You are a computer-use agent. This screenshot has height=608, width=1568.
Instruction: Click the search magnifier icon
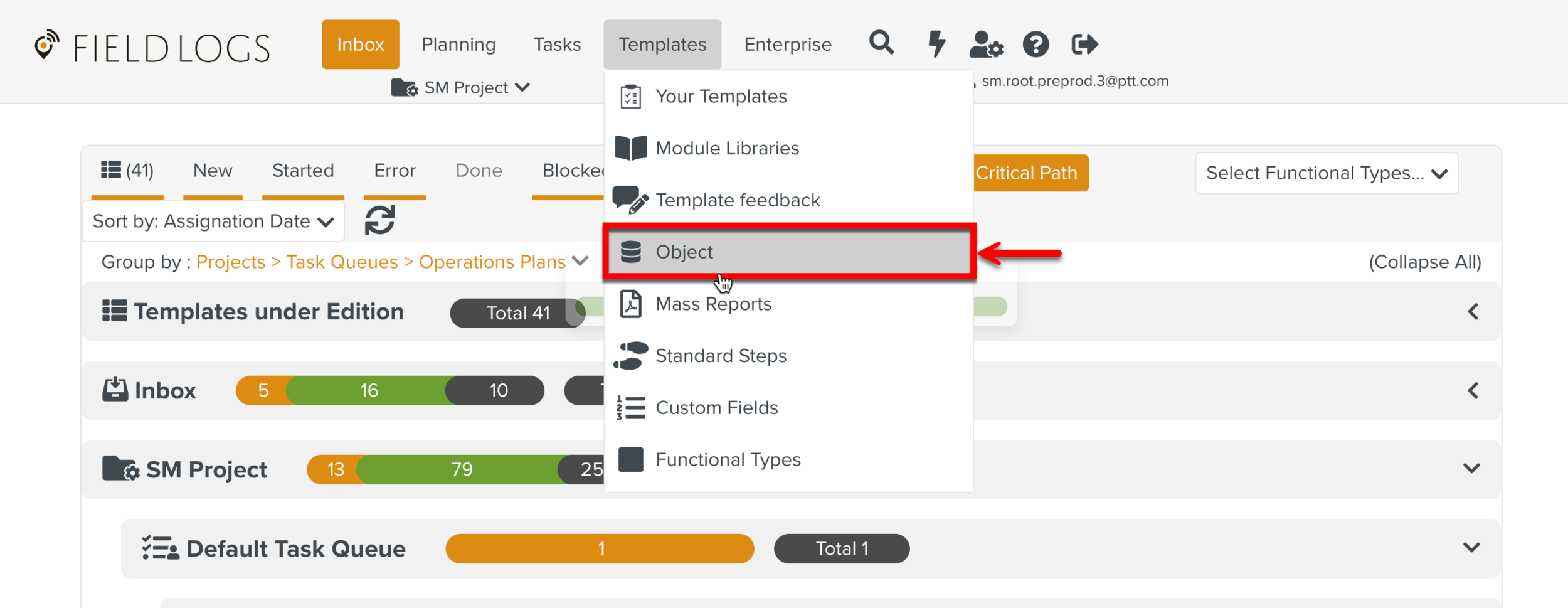click(x=881, y=43)
